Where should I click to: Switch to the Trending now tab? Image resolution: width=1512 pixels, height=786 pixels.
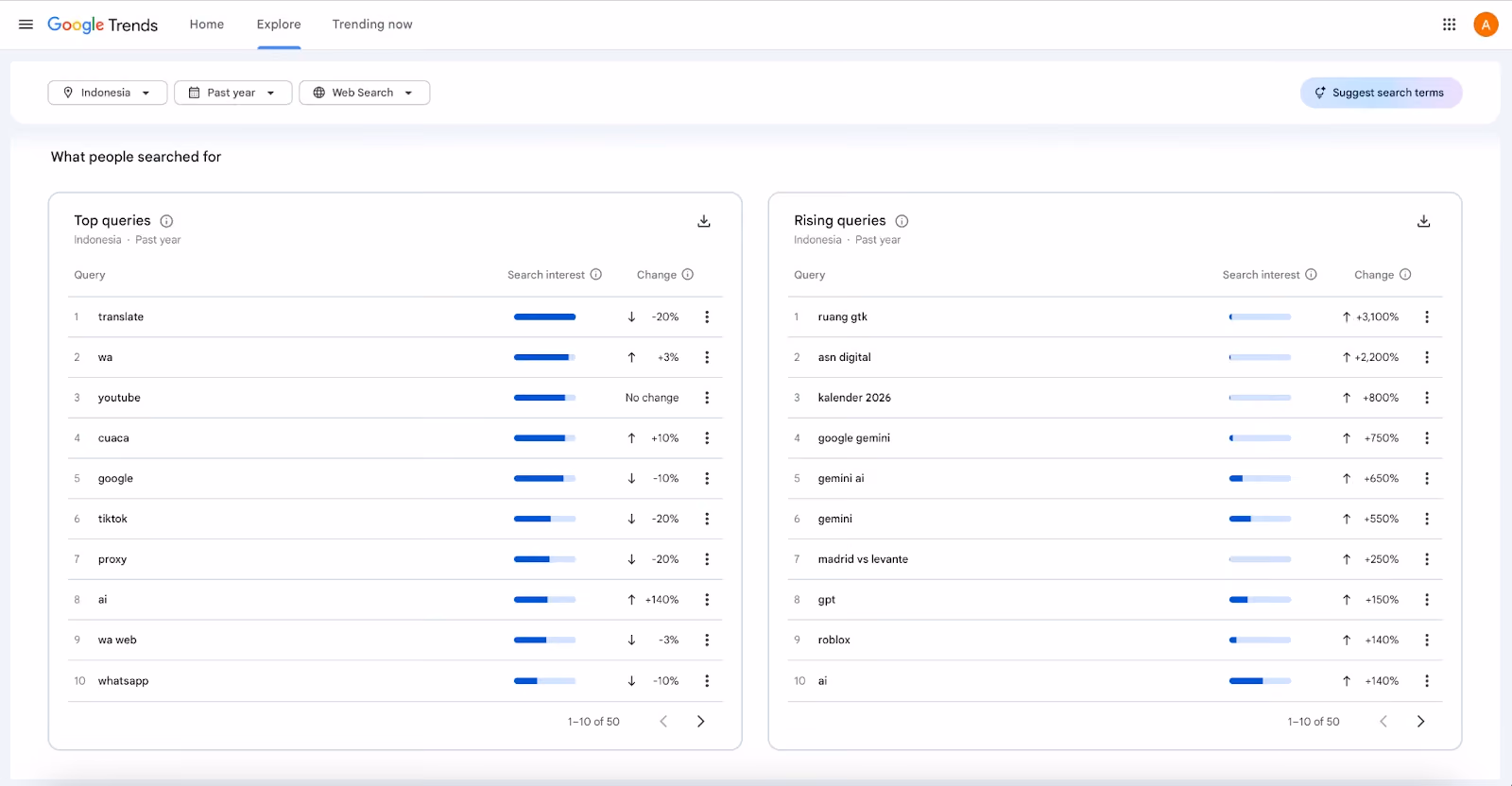[372, 25]
